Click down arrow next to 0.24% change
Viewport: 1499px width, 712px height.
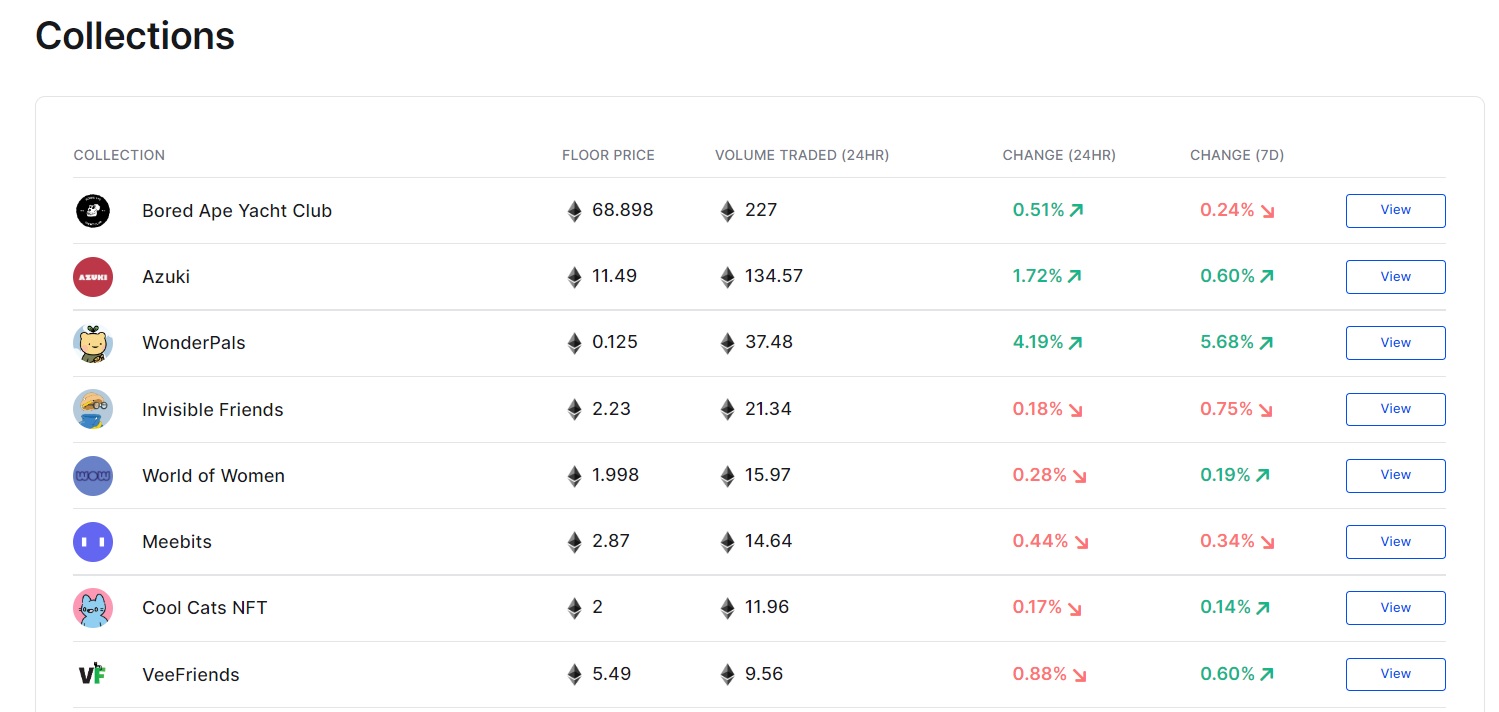pos(1267,212)
